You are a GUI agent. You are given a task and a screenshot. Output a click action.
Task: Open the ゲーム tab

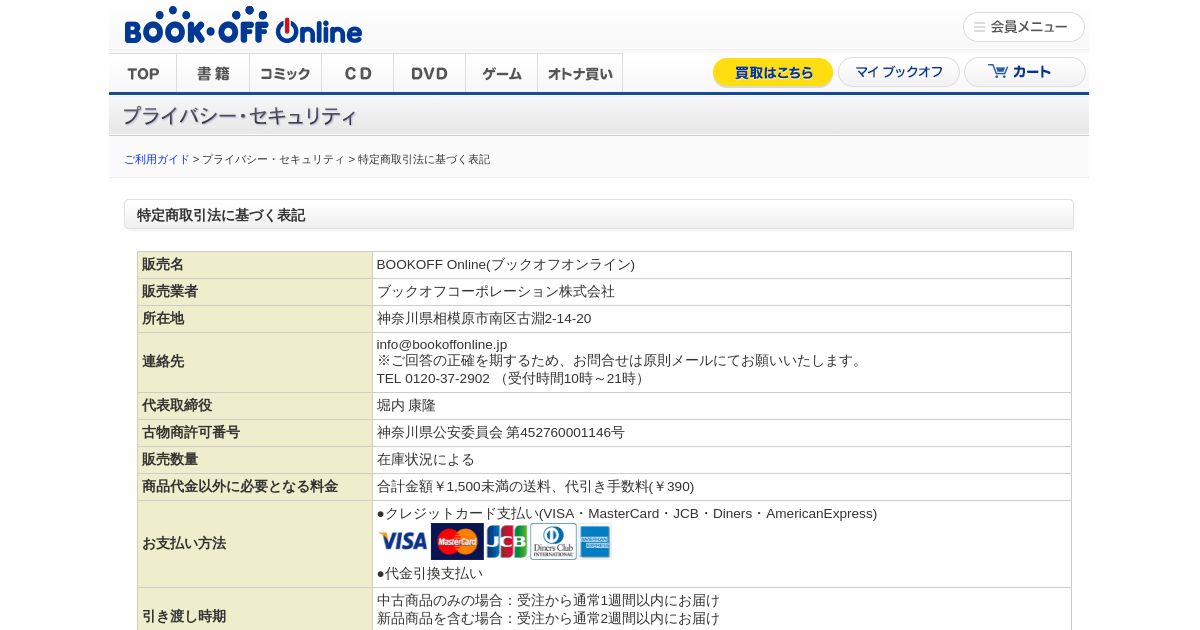501,73
